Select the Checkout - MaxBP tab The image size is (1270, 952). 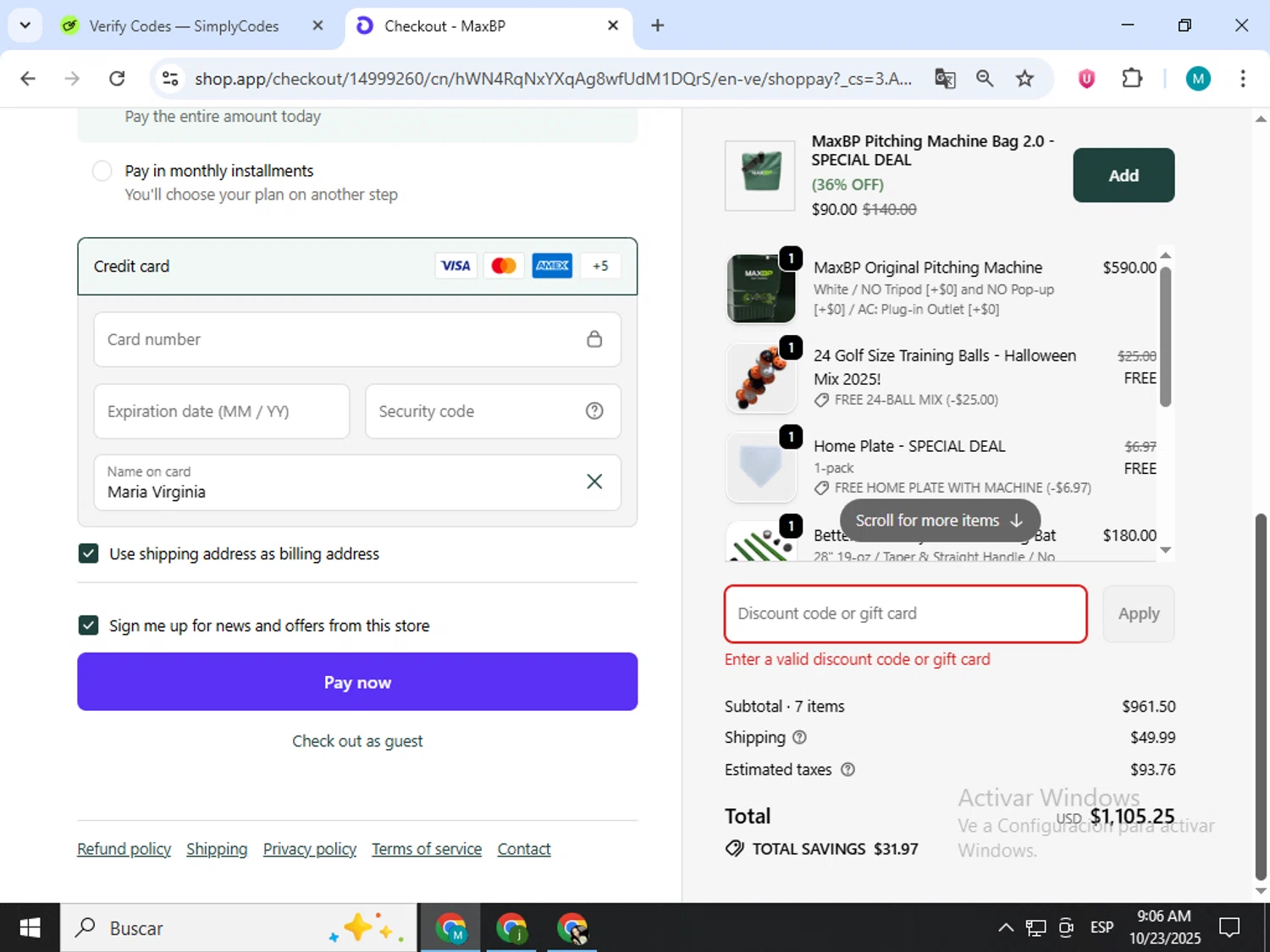point(488,25)
